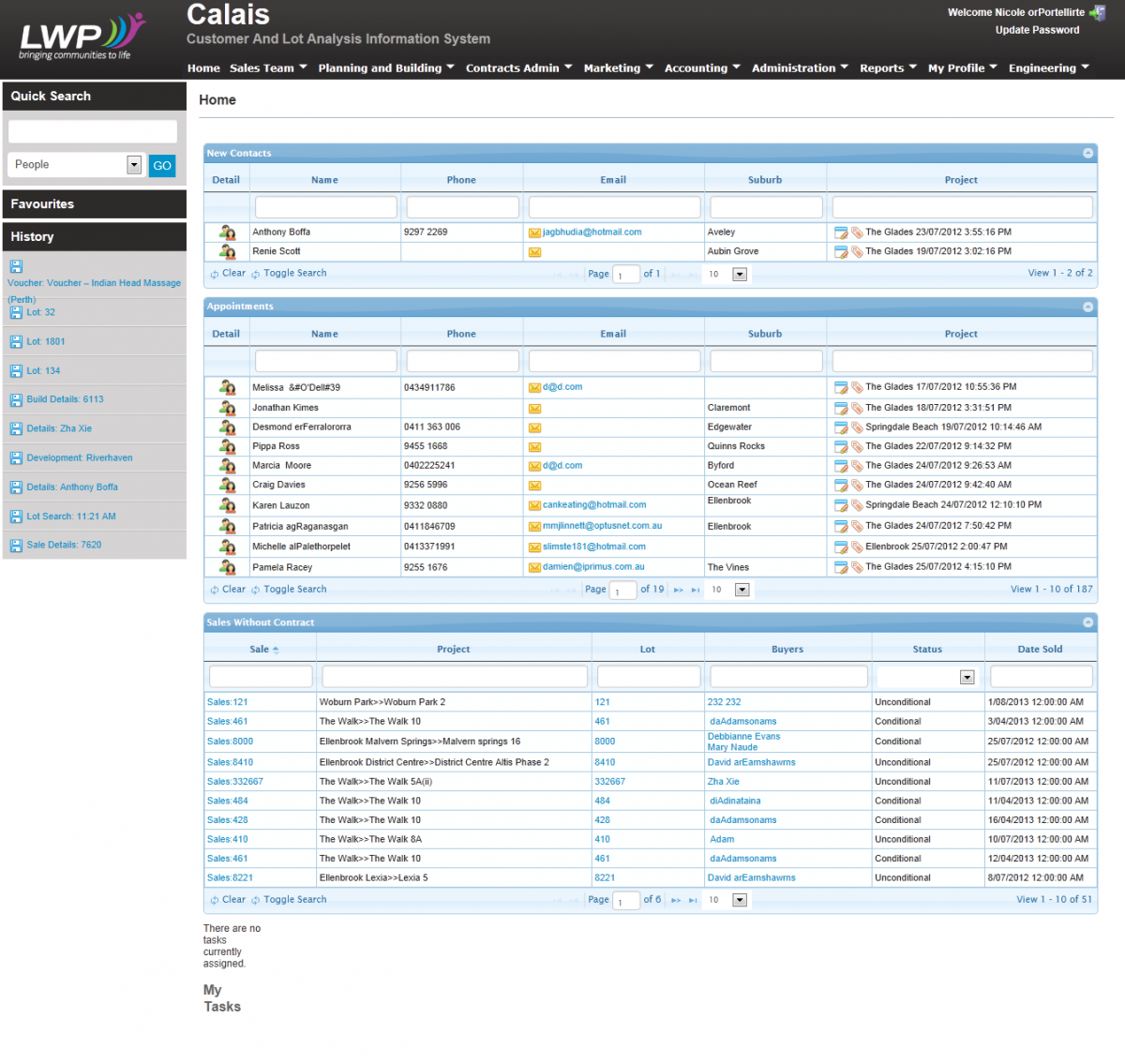Click the tag icon in Pippa Ross's project cell
The image size is (1125, 1064).
tap(857, 447)
